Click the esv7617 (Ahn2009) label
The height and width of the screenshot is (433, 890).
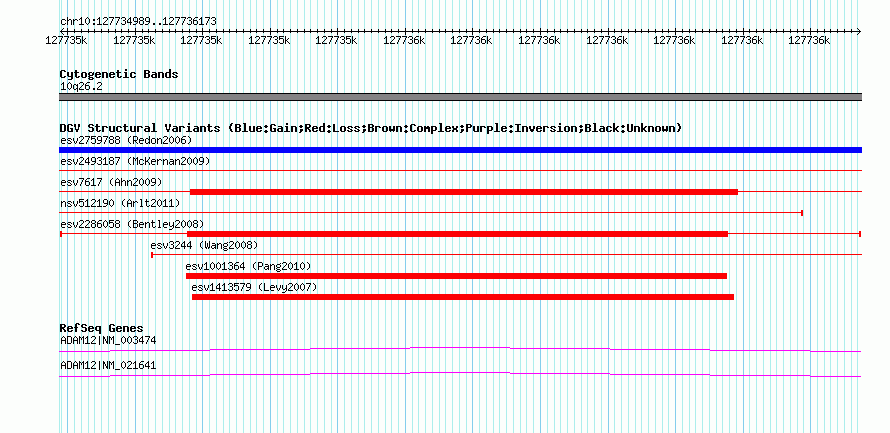pos(111,182)
